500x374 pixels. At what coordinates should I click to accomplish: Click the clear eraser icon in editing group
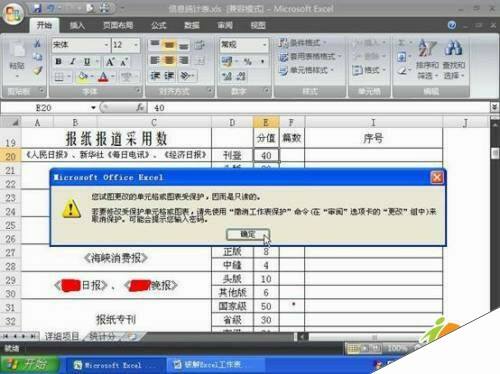tap(402, 71)
